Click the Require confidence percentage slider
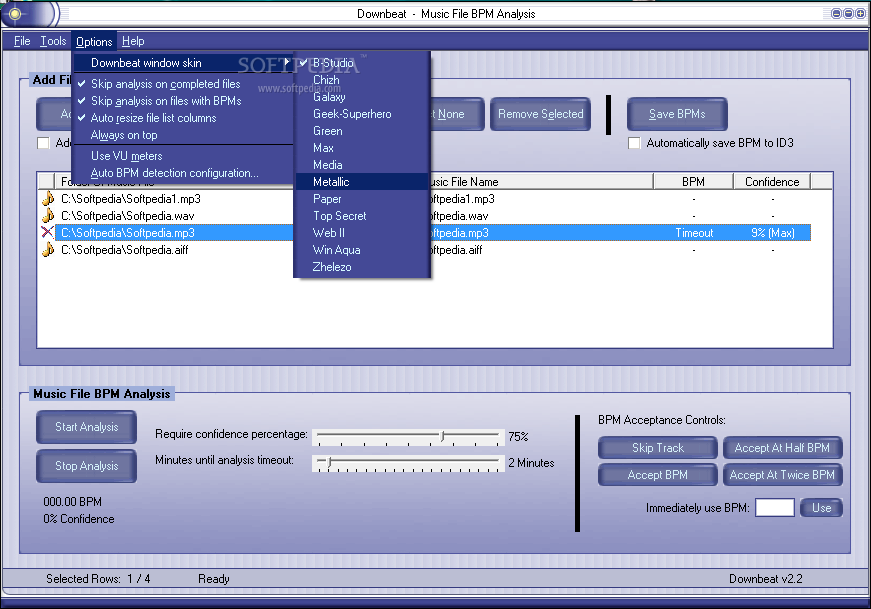The image size is (871, 609). (x=408, y=437)
